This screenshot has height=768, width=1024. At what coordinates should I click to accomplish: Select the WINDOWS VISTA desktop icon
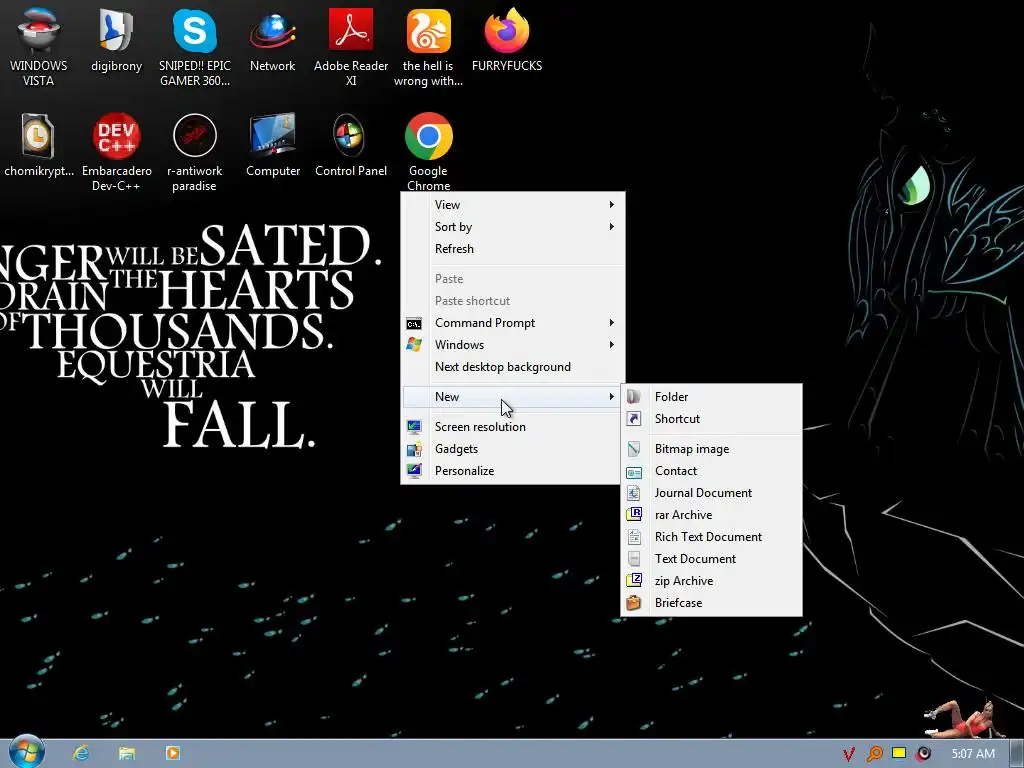38,47
